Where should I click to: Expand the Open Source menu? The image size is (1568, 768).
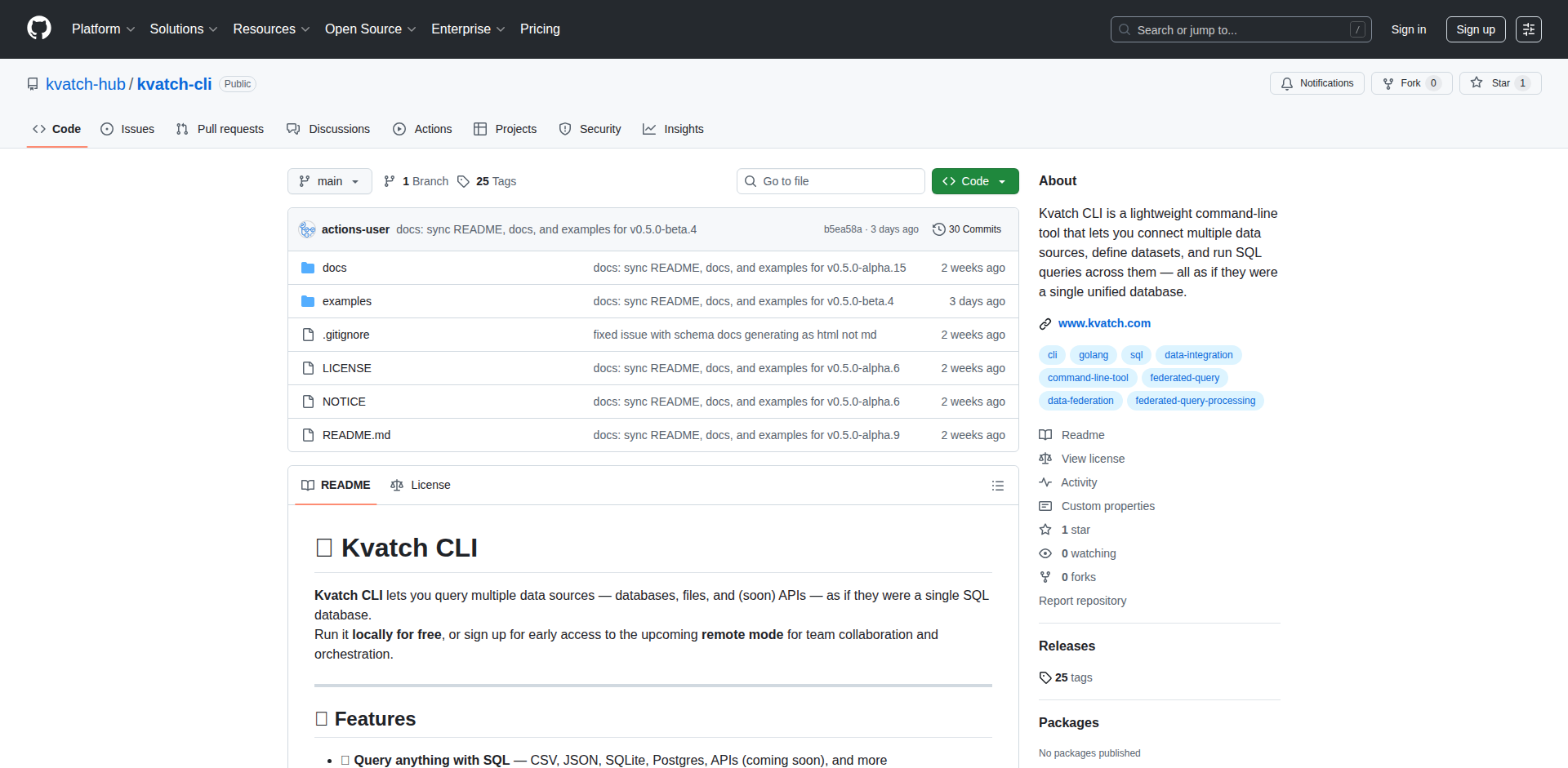371,29
